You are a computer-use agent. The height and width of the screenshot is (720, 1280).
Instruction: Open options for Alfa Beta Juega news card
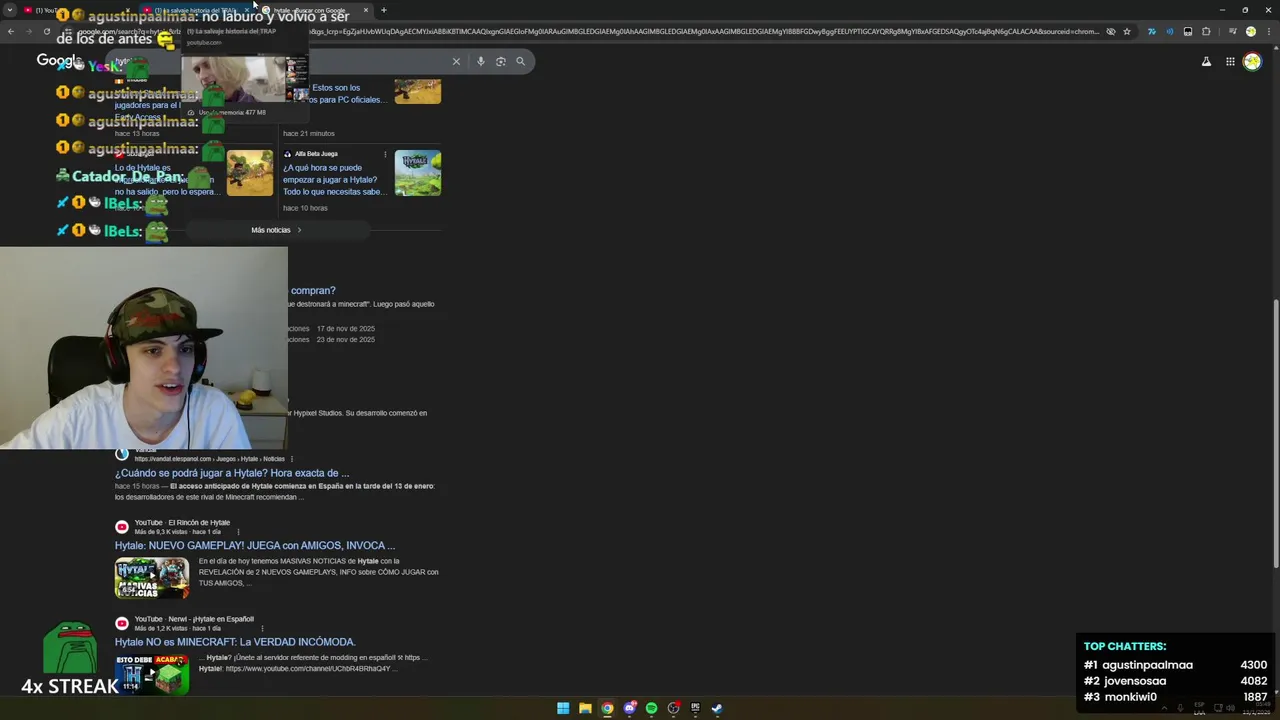(x=385, y=154)
